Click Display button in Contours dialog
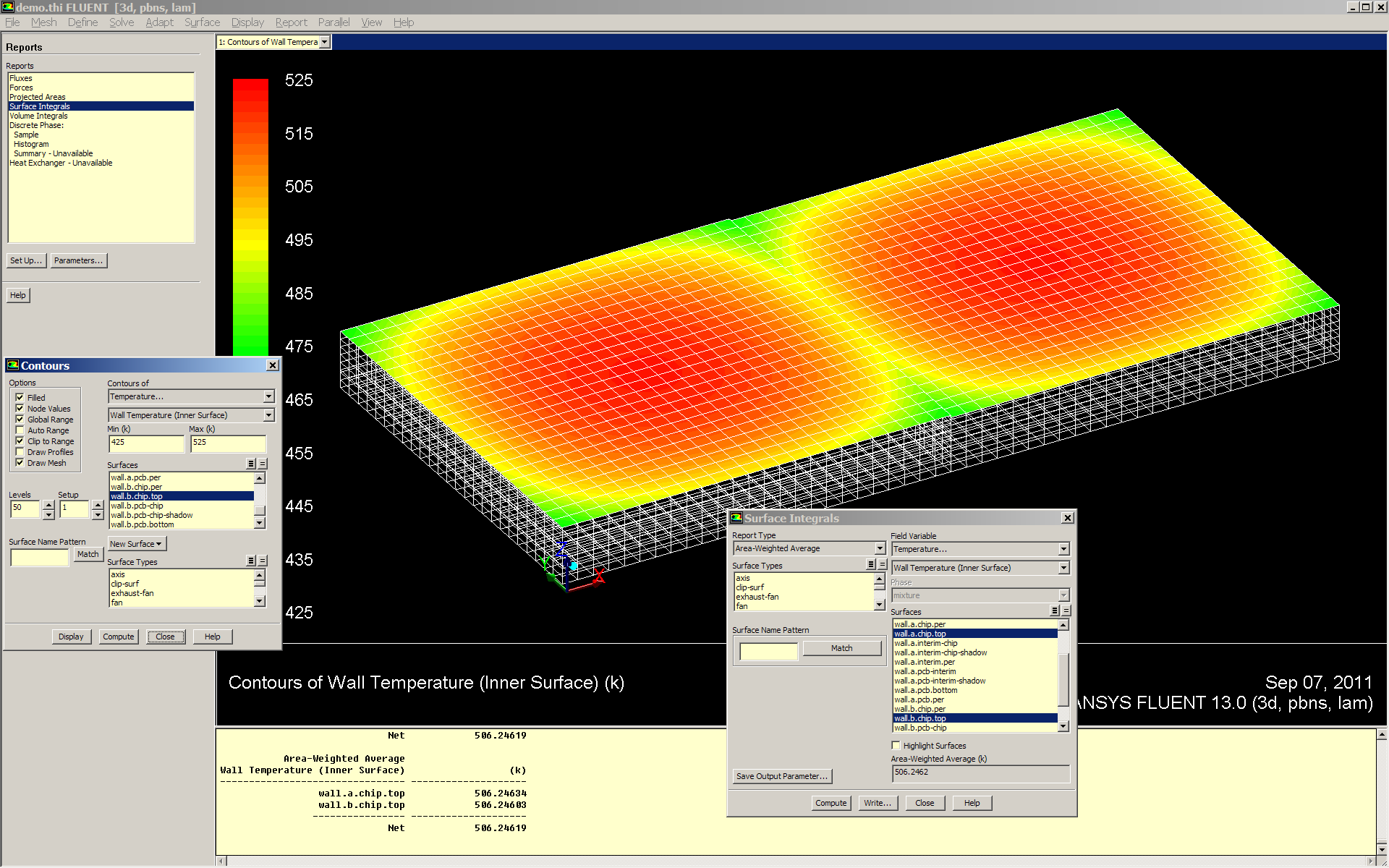 (x=71, y=637)
